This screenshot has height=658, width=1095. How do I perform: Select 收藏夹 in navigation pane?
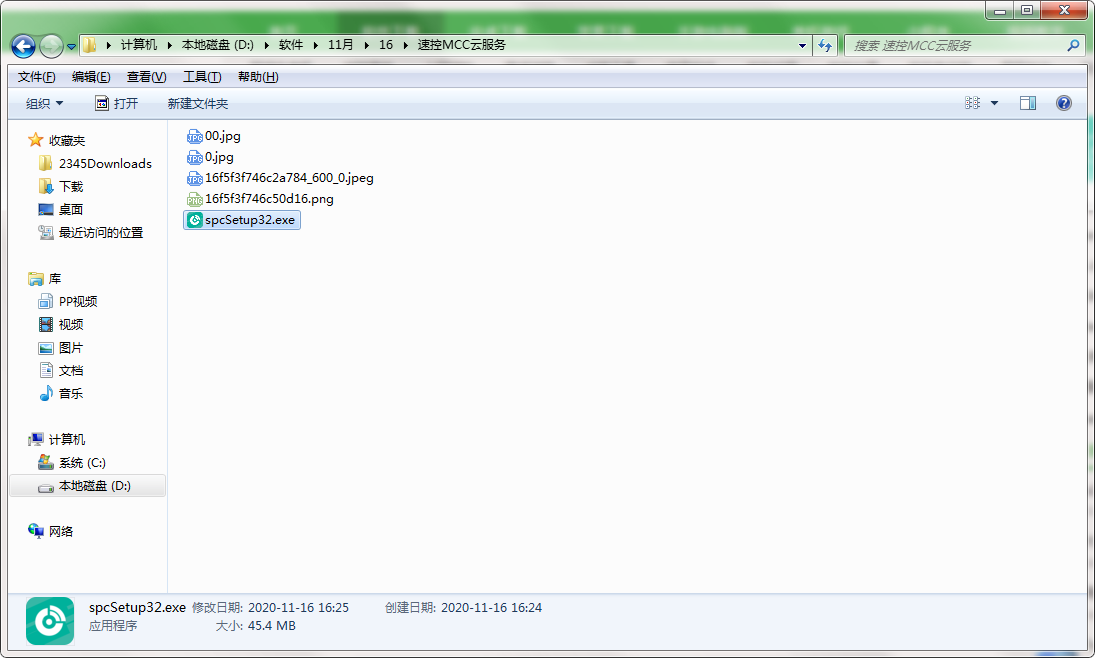click(66, 140)
